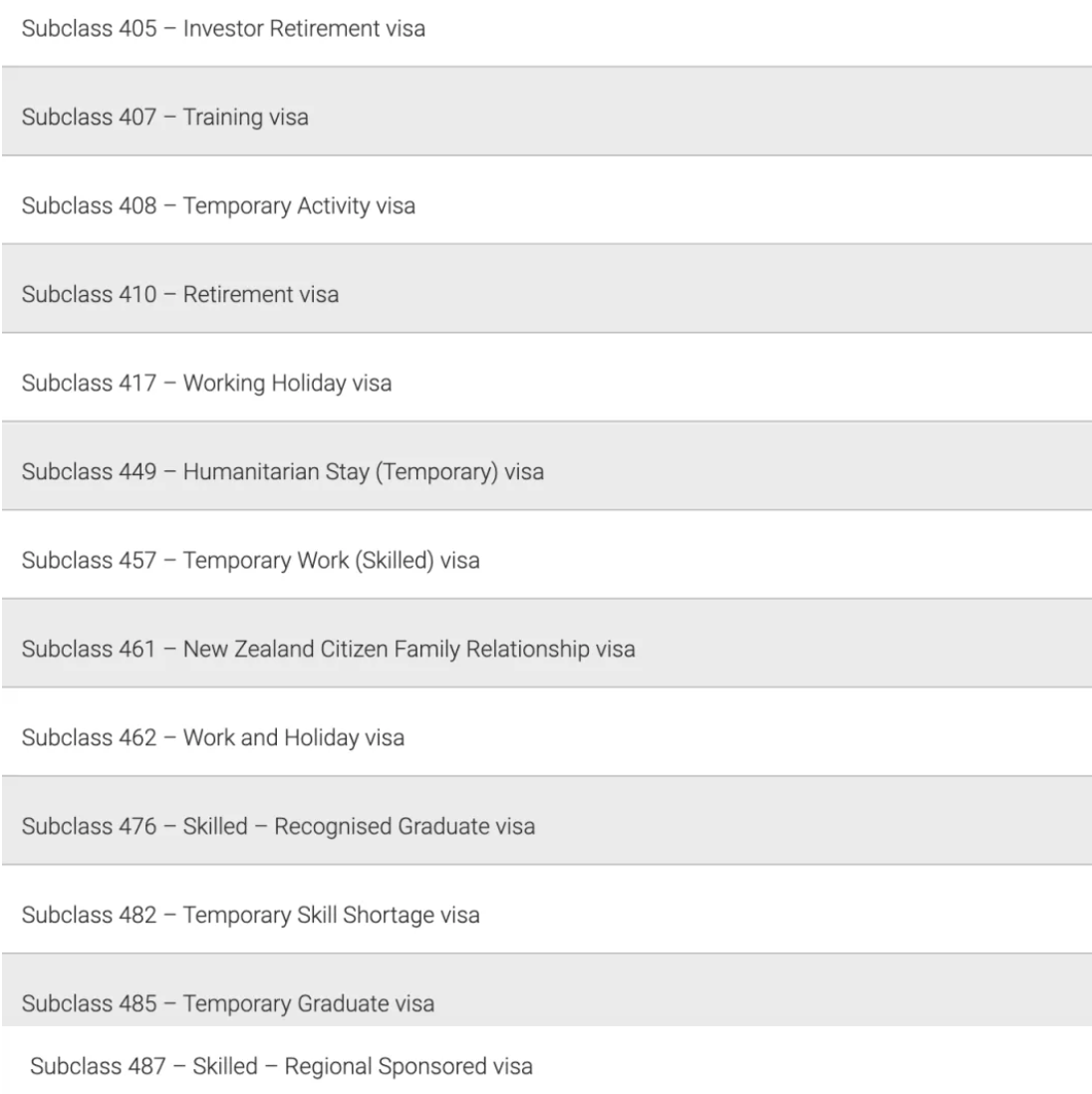Click Subclass 408 Temporary Activity visa

pyautogui.click(x=218, y=206)
